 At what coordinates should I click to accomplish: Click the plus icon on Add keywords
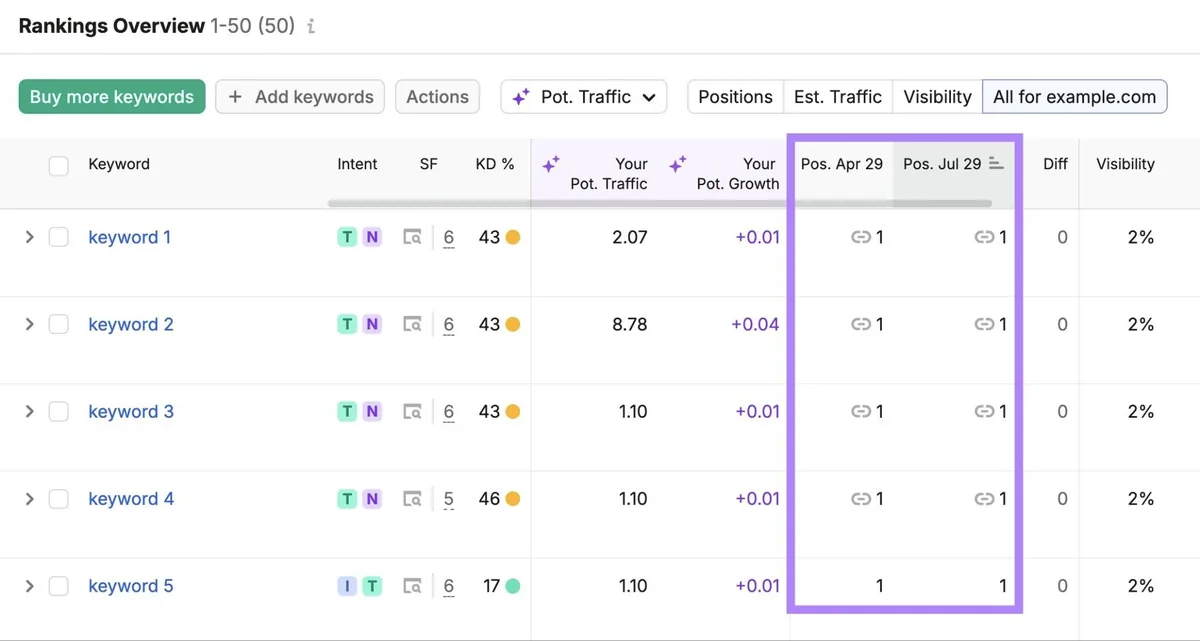click(236, 97)
